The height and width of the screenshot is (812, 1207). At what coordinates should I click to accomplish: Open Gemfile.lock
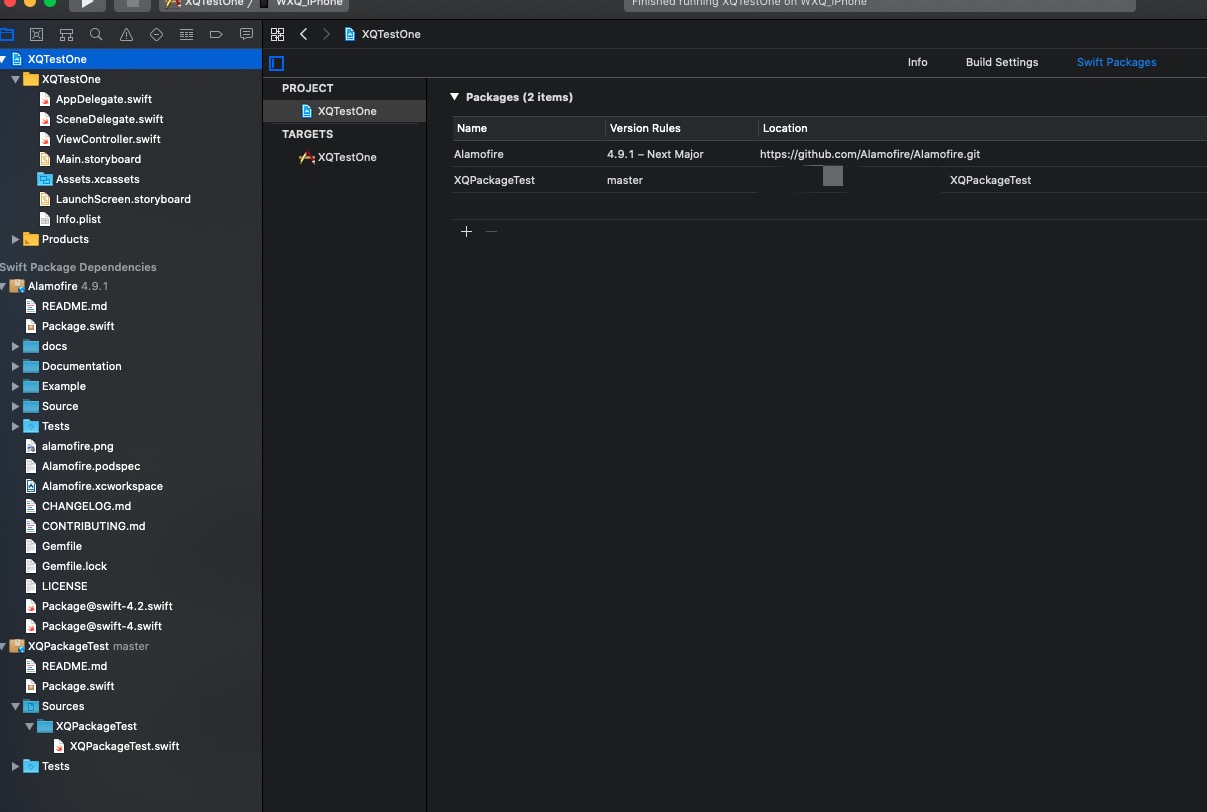(x=74, y=566)
